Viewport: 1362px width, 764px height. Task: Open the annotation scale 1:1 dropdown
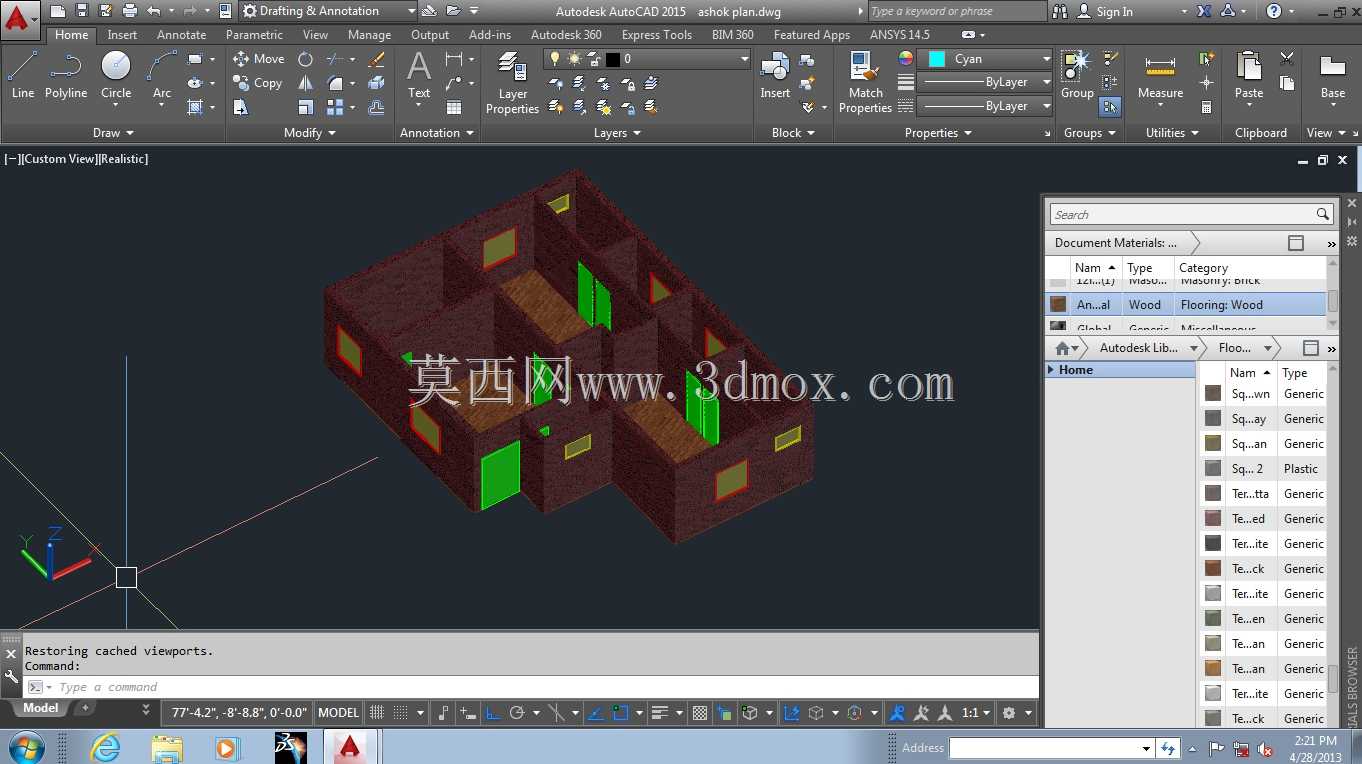point(975,713)
